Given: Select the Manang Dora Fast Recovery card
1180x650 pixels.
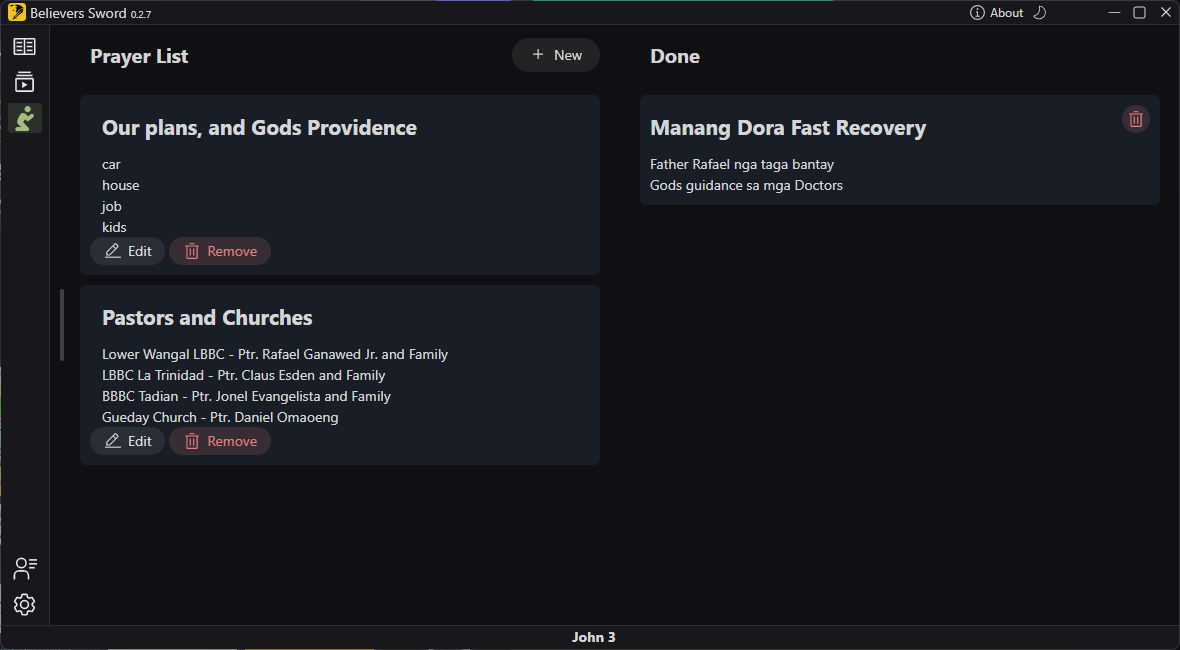Looking at the screenshot, I should [899, 150].
